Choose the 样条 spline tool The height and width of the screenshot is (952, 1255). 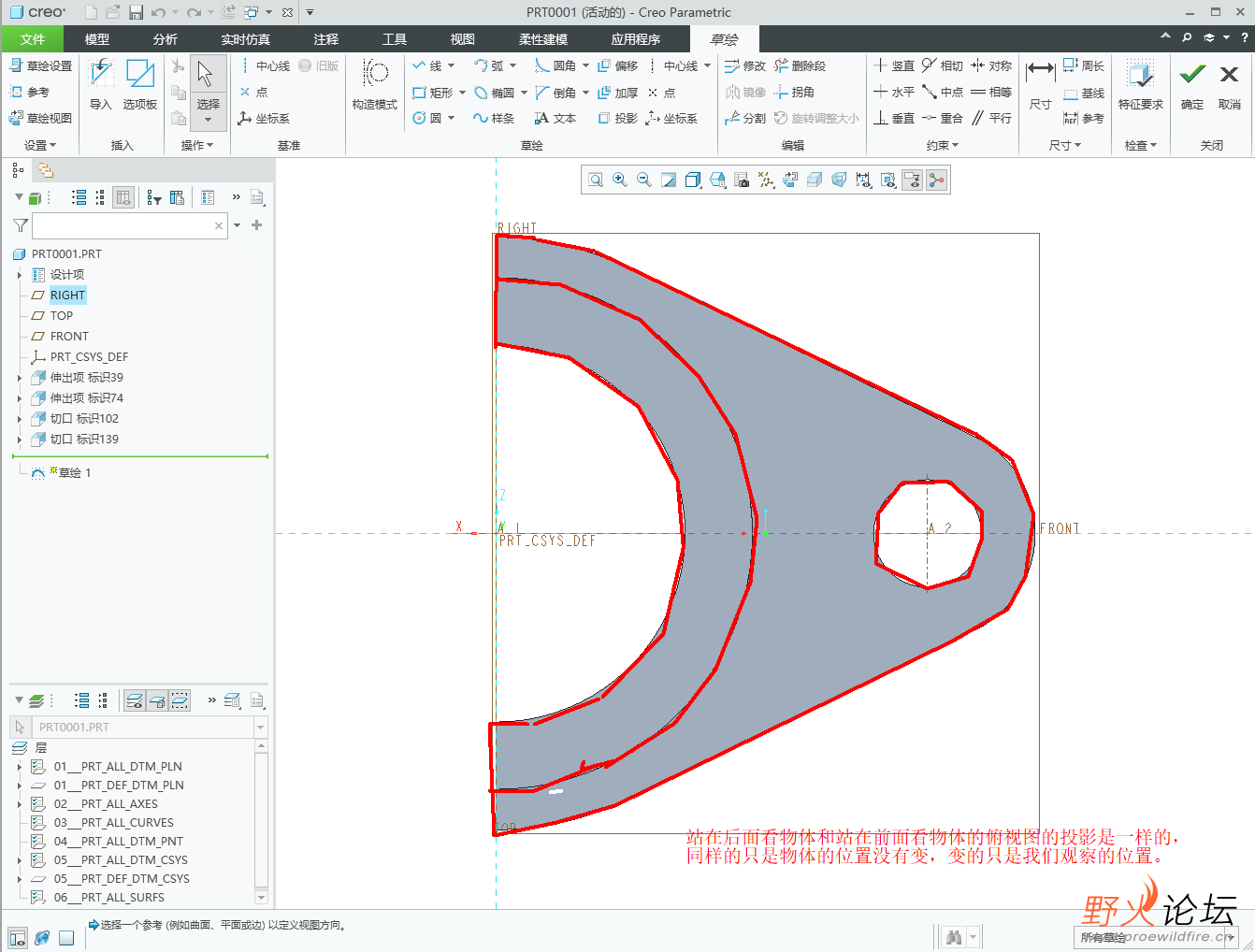pos(494,118)
